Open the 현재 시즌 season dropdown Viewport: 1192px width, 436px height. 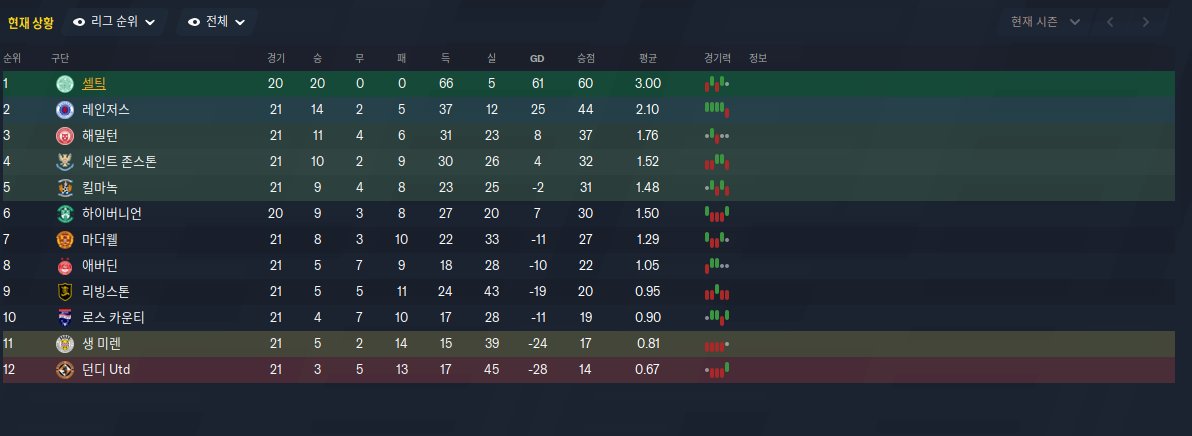click(x=1046, y=21)
